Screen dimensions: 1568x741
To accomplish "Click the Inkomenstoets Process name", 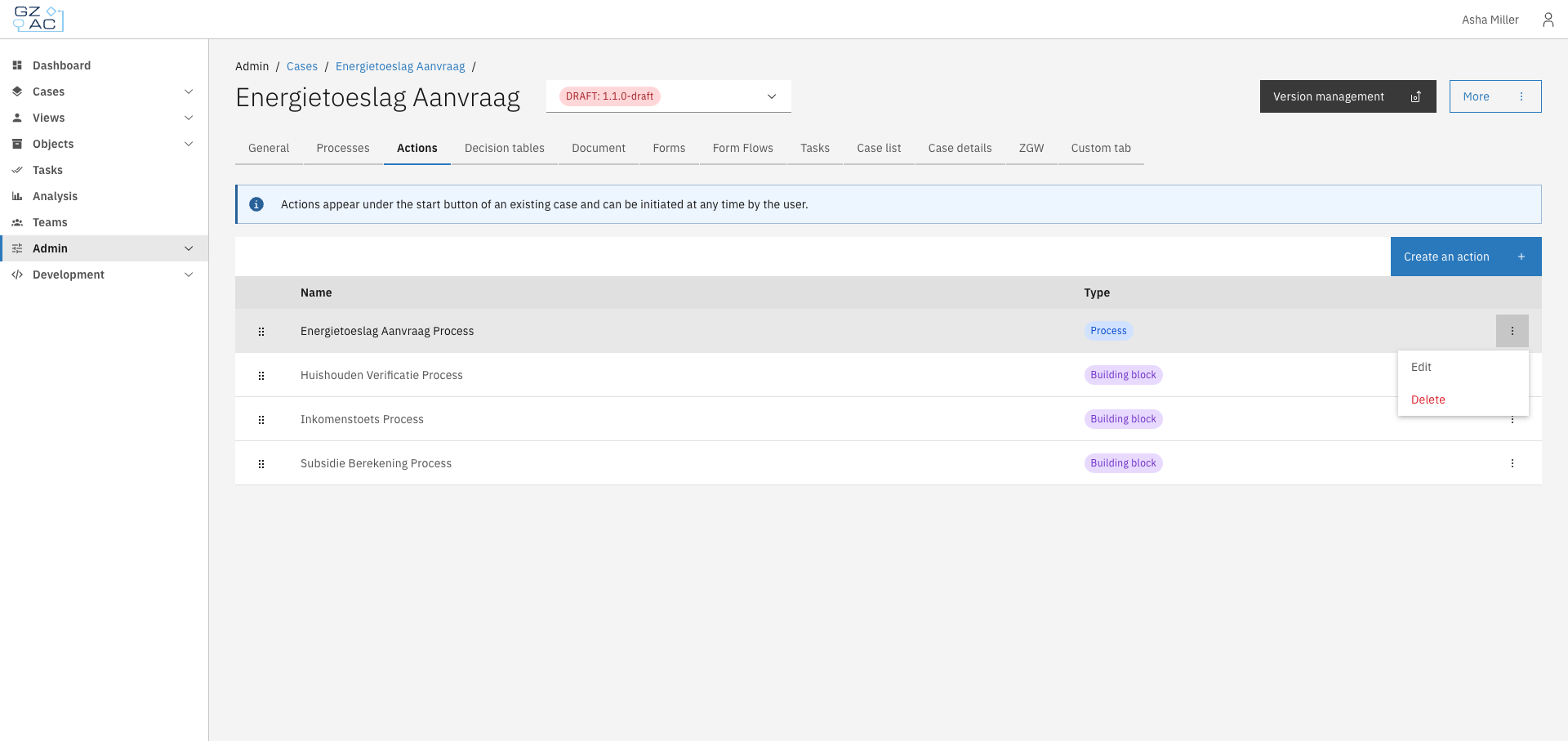I will pos(362,419).
